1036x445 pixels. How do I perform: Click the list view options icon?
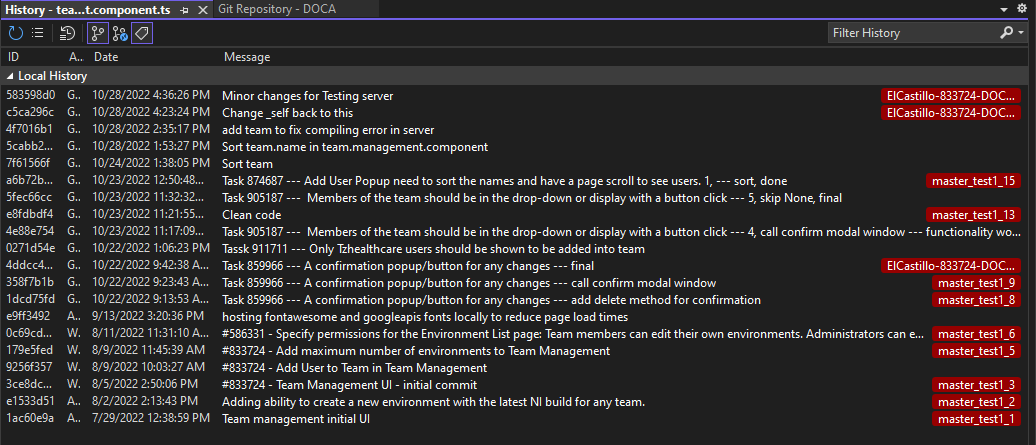pyautogui.click(x=38, y=33)
